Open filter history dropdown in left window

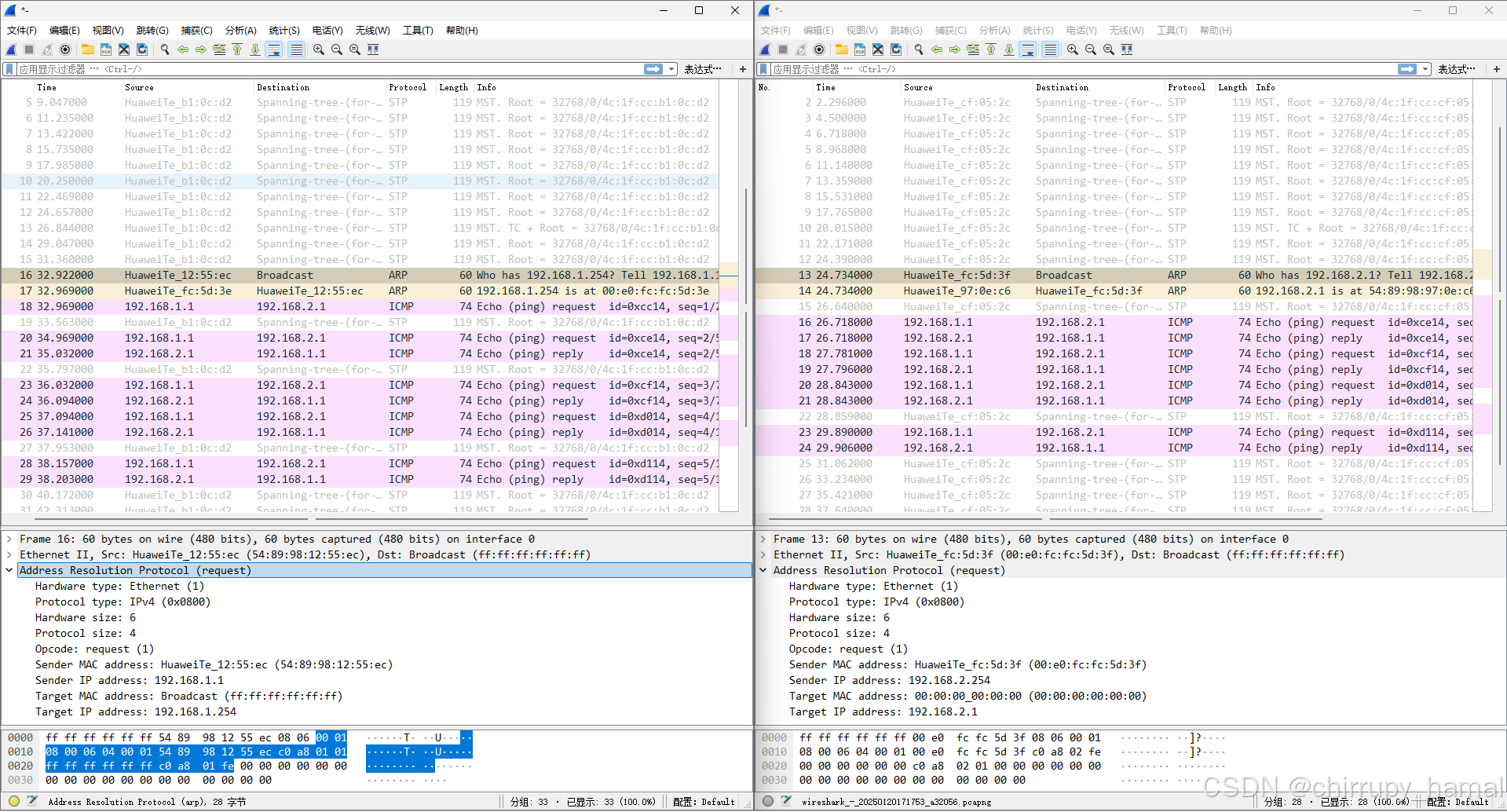click(x=672, y=69)
